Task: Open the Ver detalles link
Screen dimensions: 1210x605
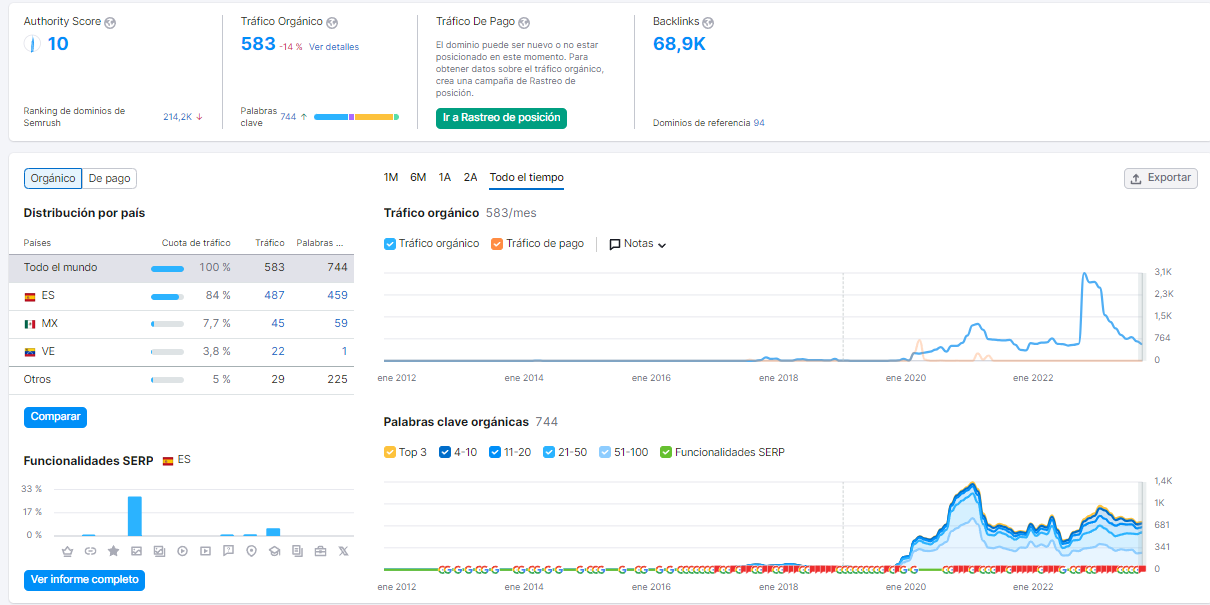Action: pyautogui.click(x=334, y=47)
